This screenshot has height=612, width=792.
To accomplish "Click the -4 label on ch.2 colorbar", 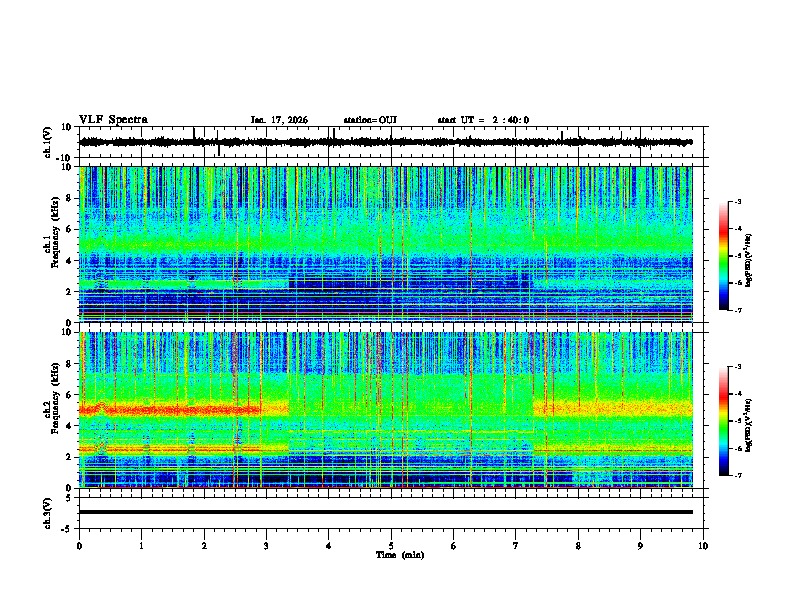I will coord(737,394).
